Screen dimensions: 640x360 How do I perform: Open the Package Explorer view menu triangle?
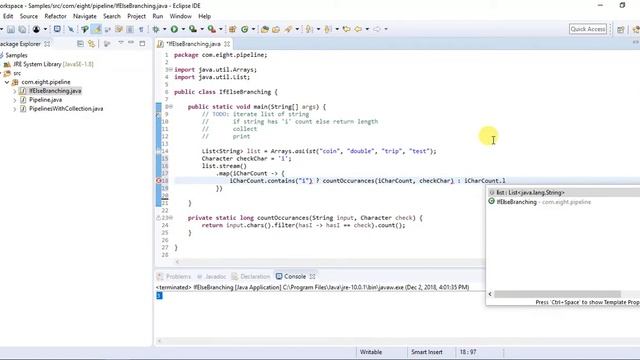coord(121,43)
